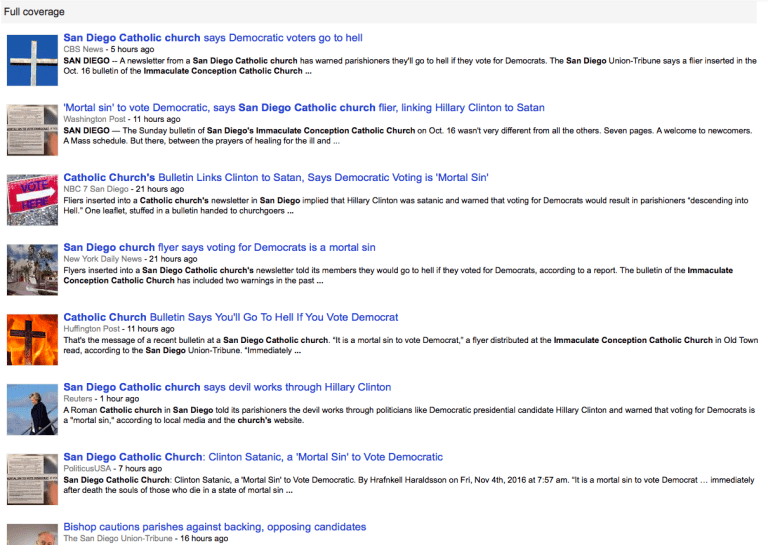Screen dimensions: 768x545
Task: Click the bishop photo thumbnail for Union-Tribune story
Action: [32, 535]
